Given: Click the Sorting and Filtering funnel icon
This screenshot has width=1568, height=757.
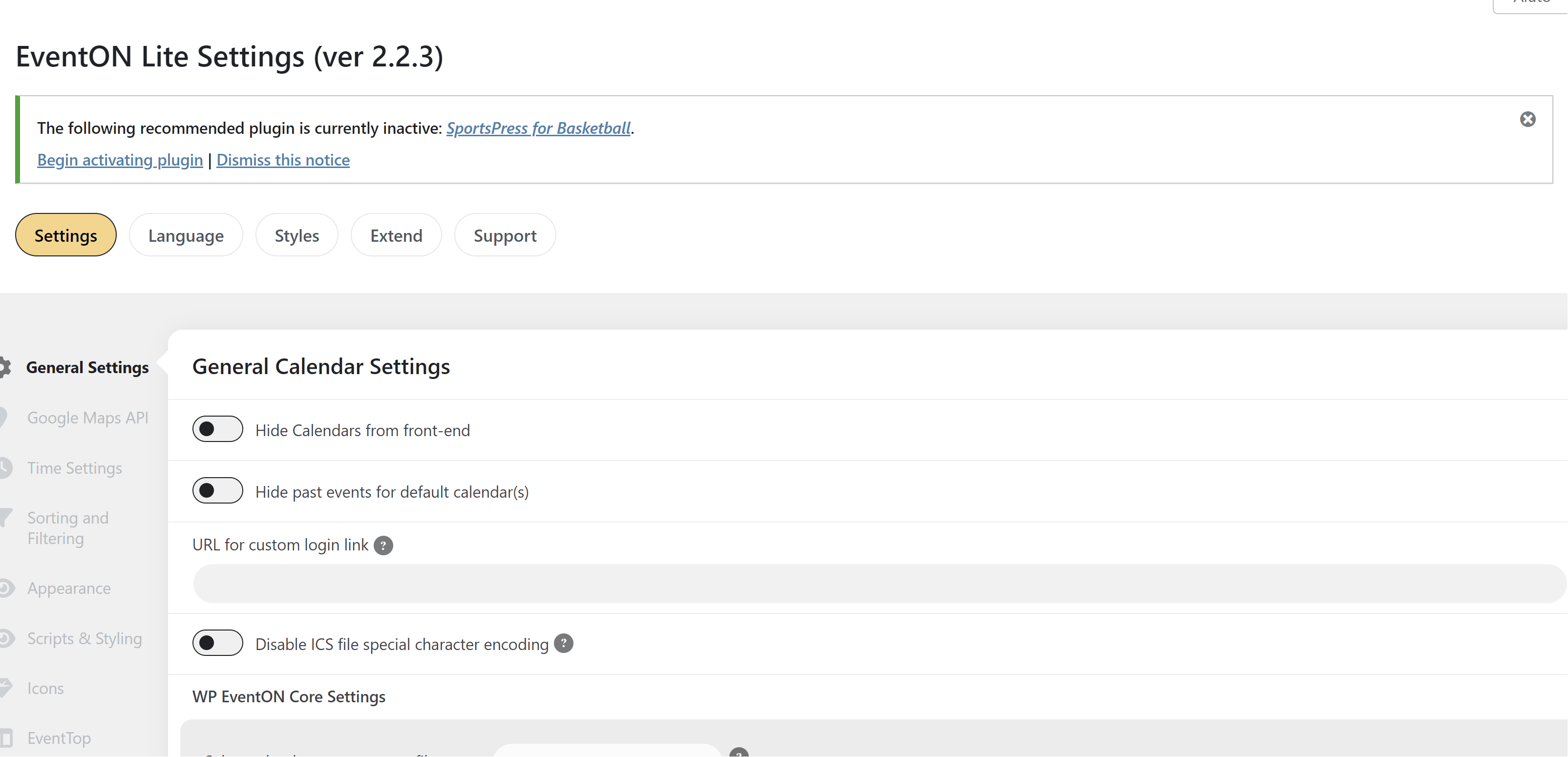Looking at the screenshot, I should [x=5, y=518].
